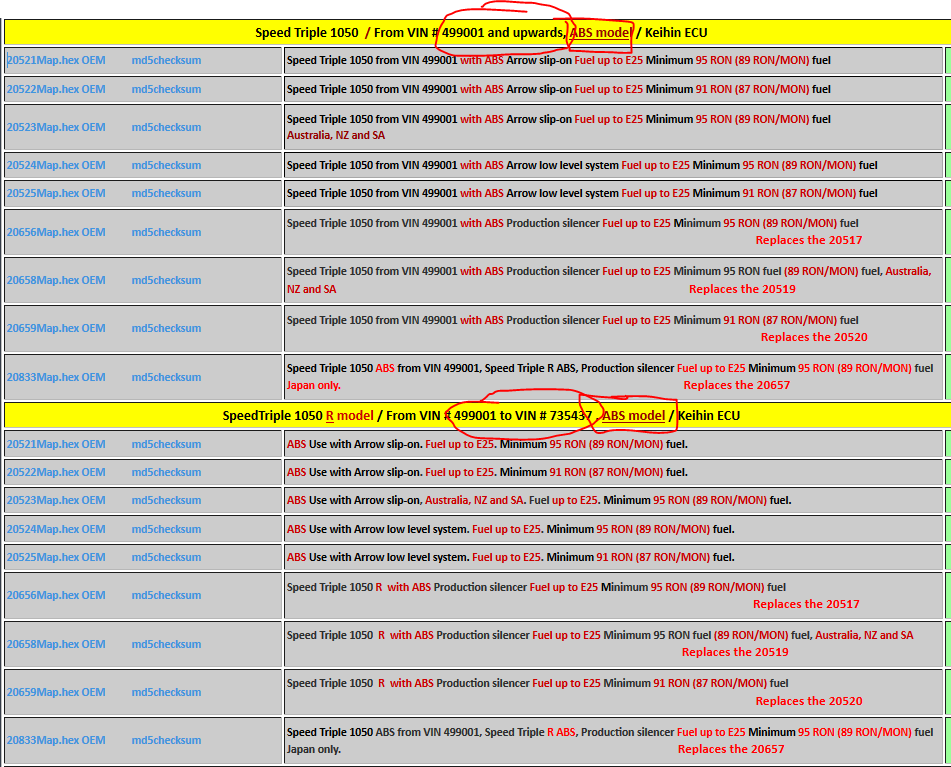Open 20522Map.hex OEM in the VIN upwards section

[56, 89]
